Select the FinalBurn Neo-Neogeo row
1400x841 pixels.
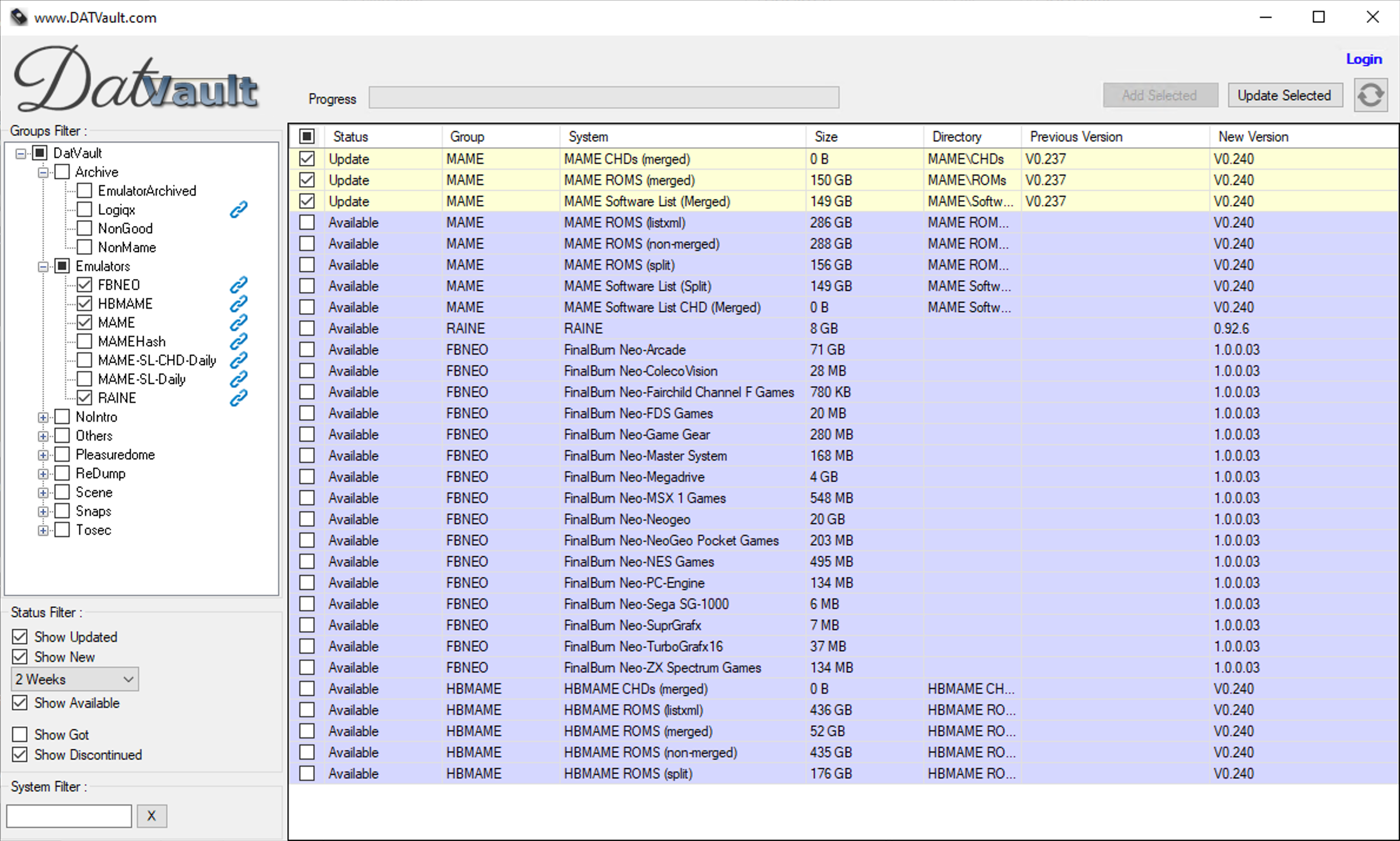843,519
